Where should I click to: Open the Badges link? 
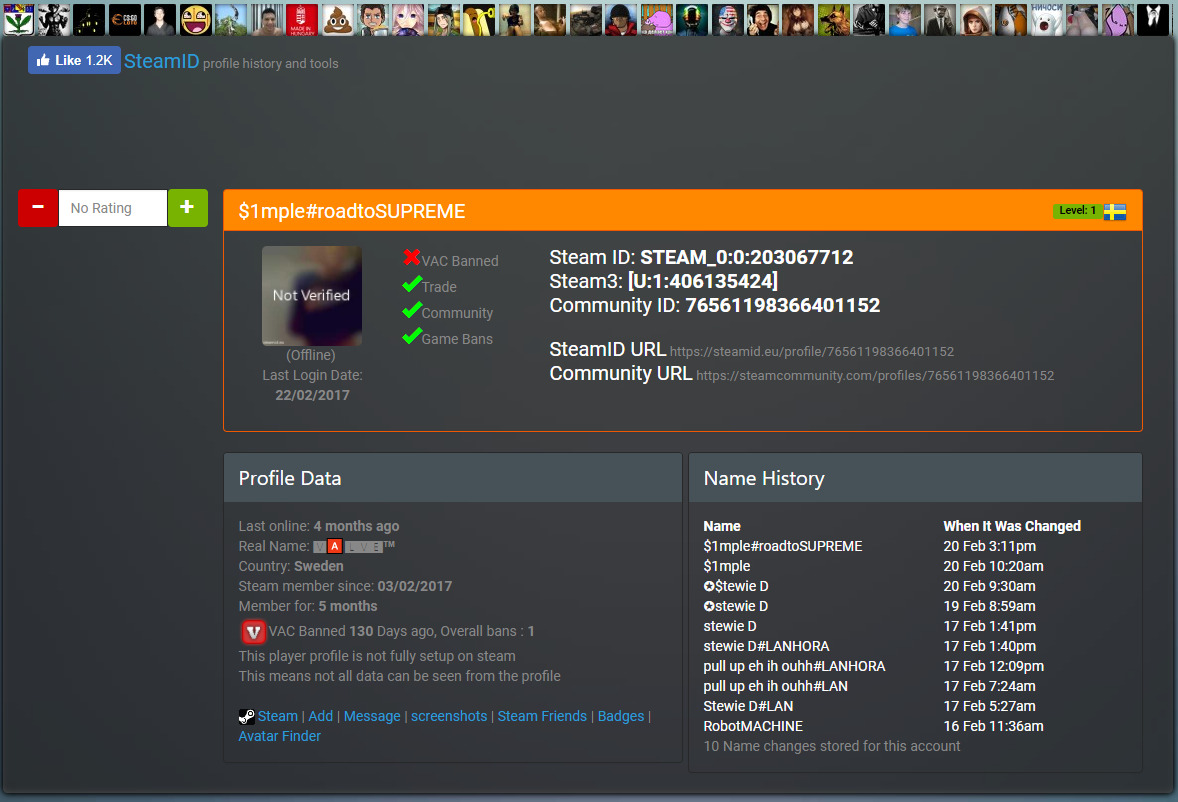(621, 716)
